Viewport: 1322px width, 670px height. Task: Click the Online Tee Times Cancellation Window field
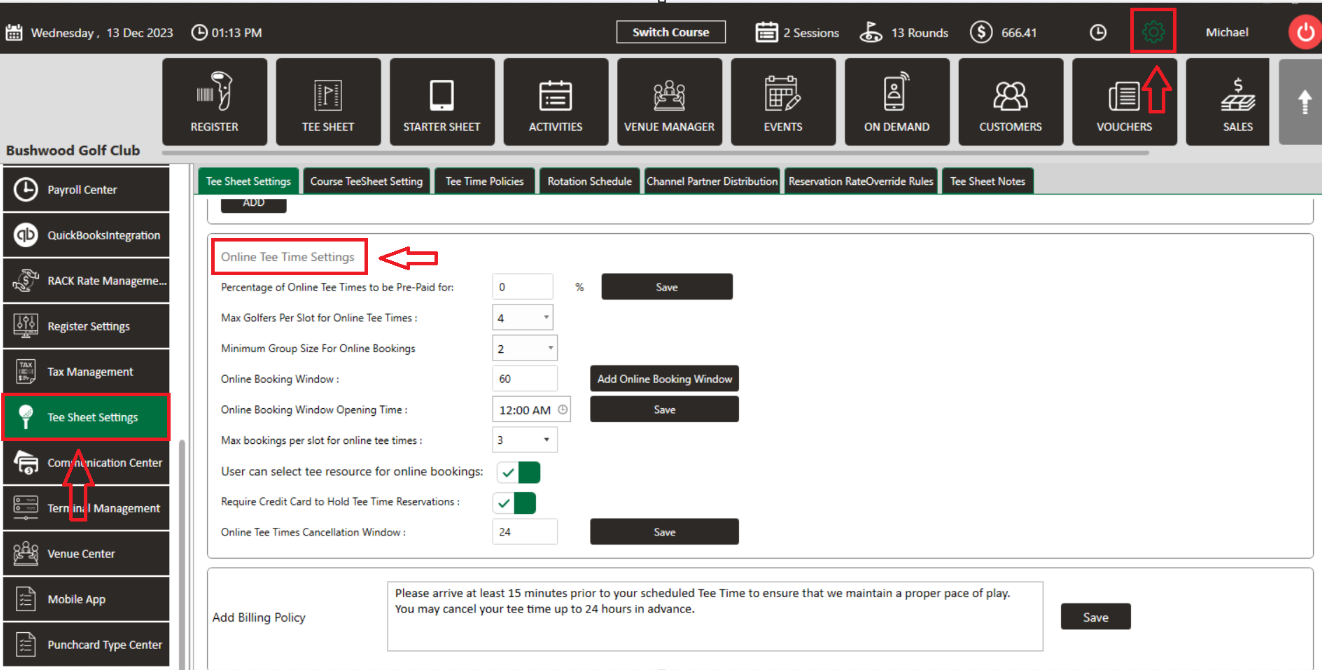pos(524,532)
